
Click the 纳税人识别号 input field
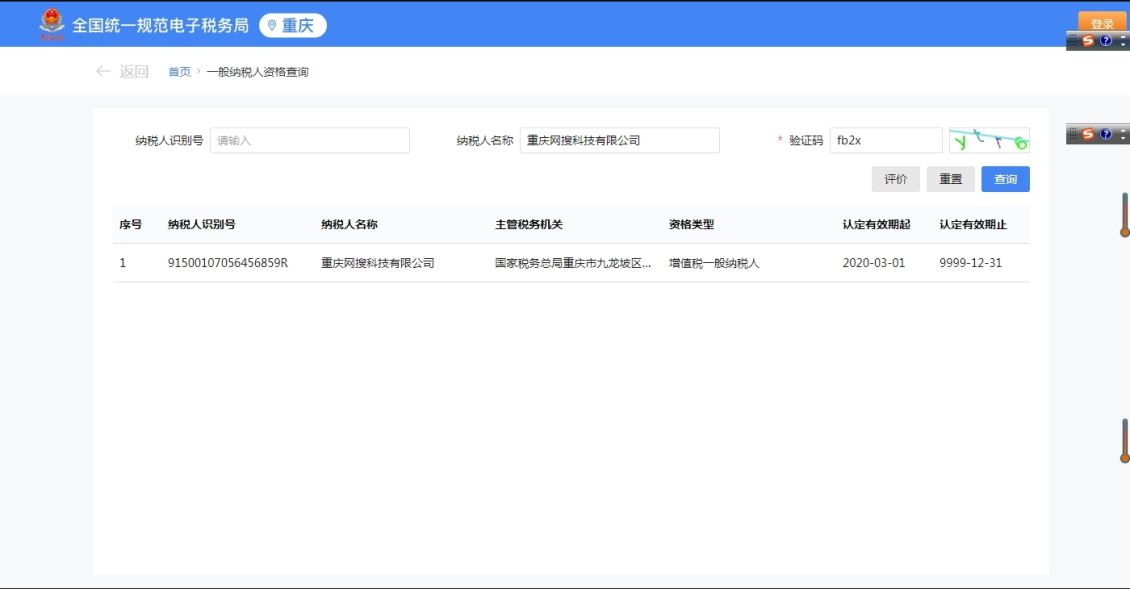pos(309,141)
